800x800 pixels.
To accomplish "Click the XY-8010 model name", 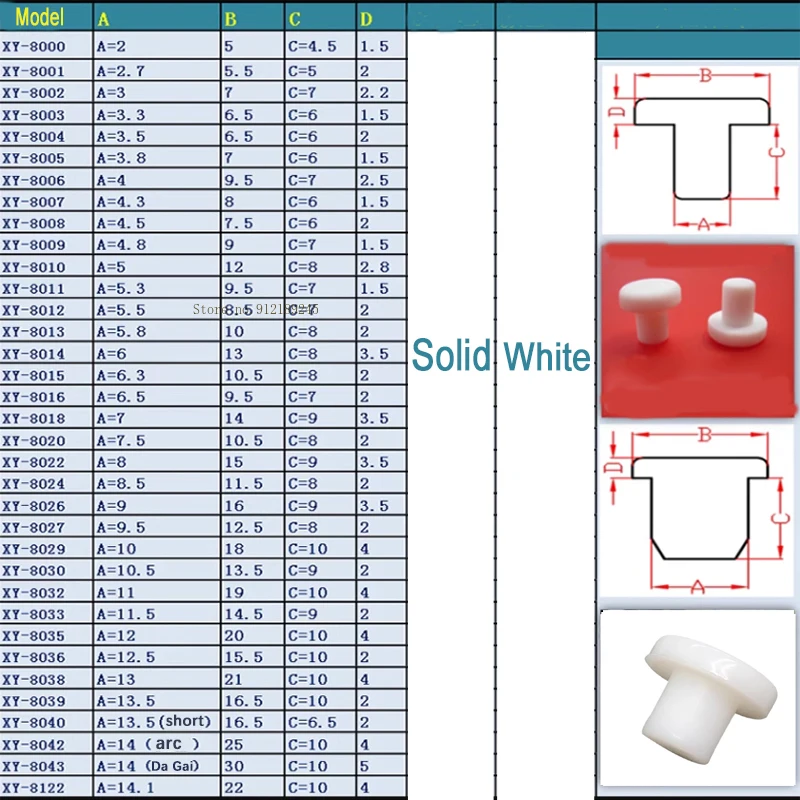I will tap(34, 267).
